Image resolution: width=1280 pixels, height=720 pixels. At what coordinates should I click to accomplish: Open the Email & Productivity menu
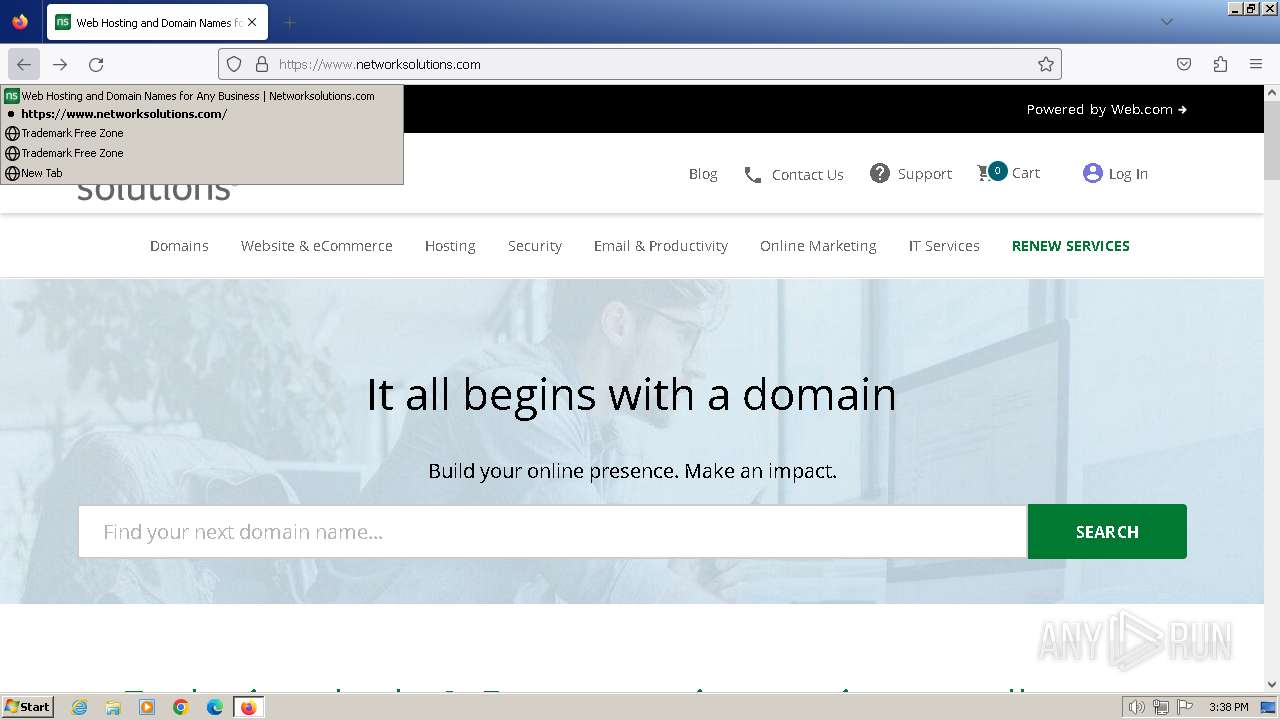point(661,246)
